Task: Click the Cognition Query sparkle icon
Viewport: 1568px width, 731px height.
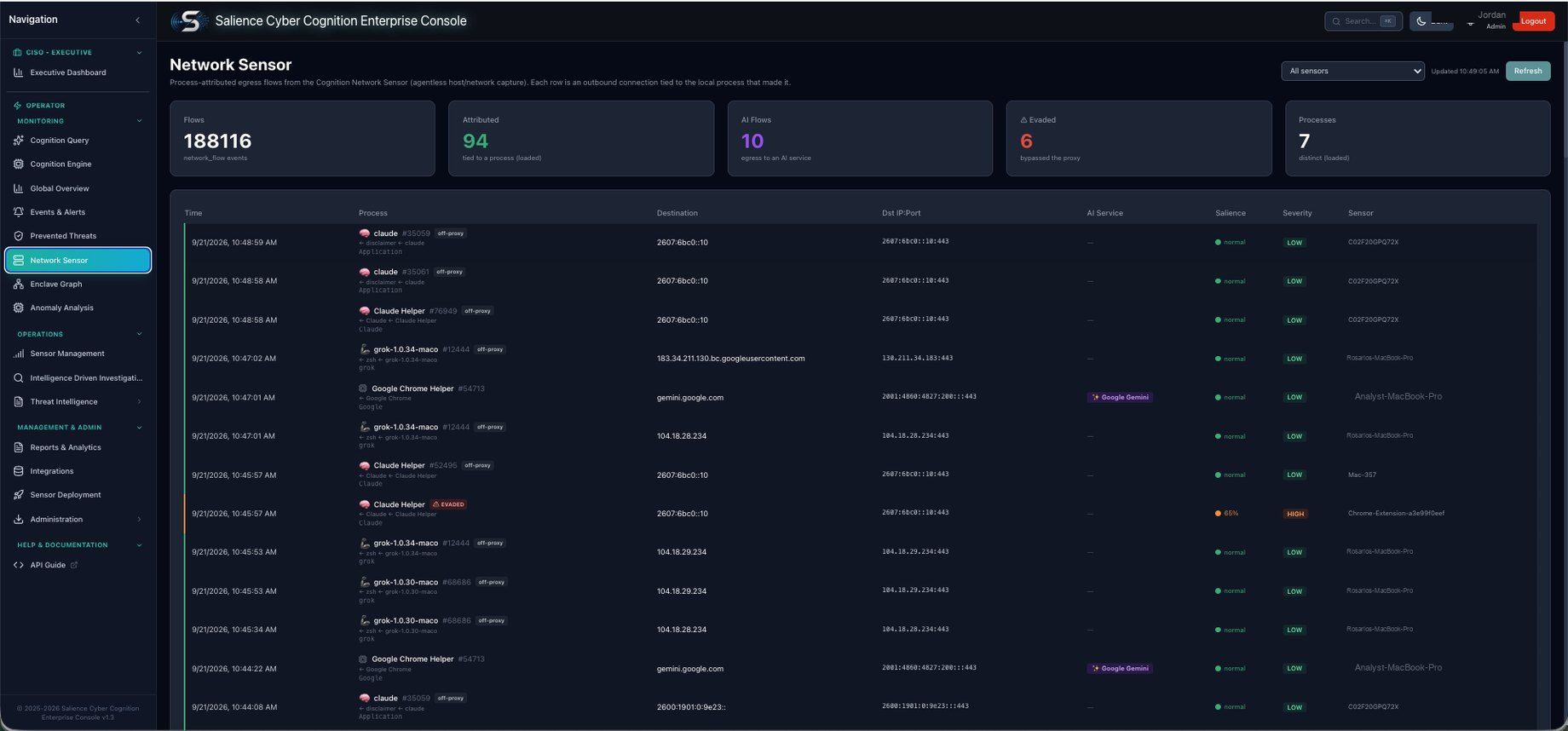Action: (18, 141)
